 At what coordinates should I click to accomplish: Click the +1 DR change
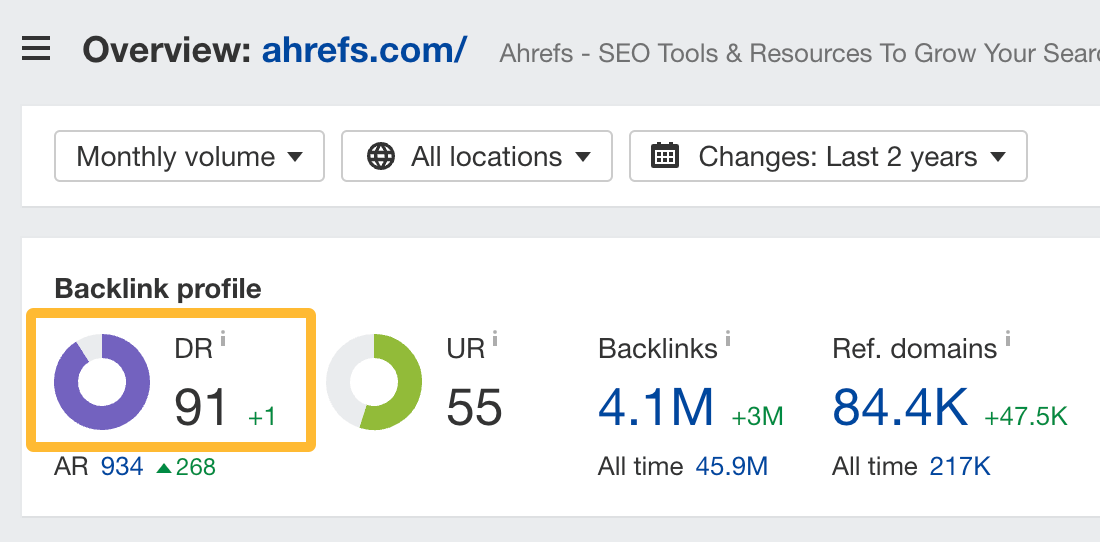click(262, 417)
